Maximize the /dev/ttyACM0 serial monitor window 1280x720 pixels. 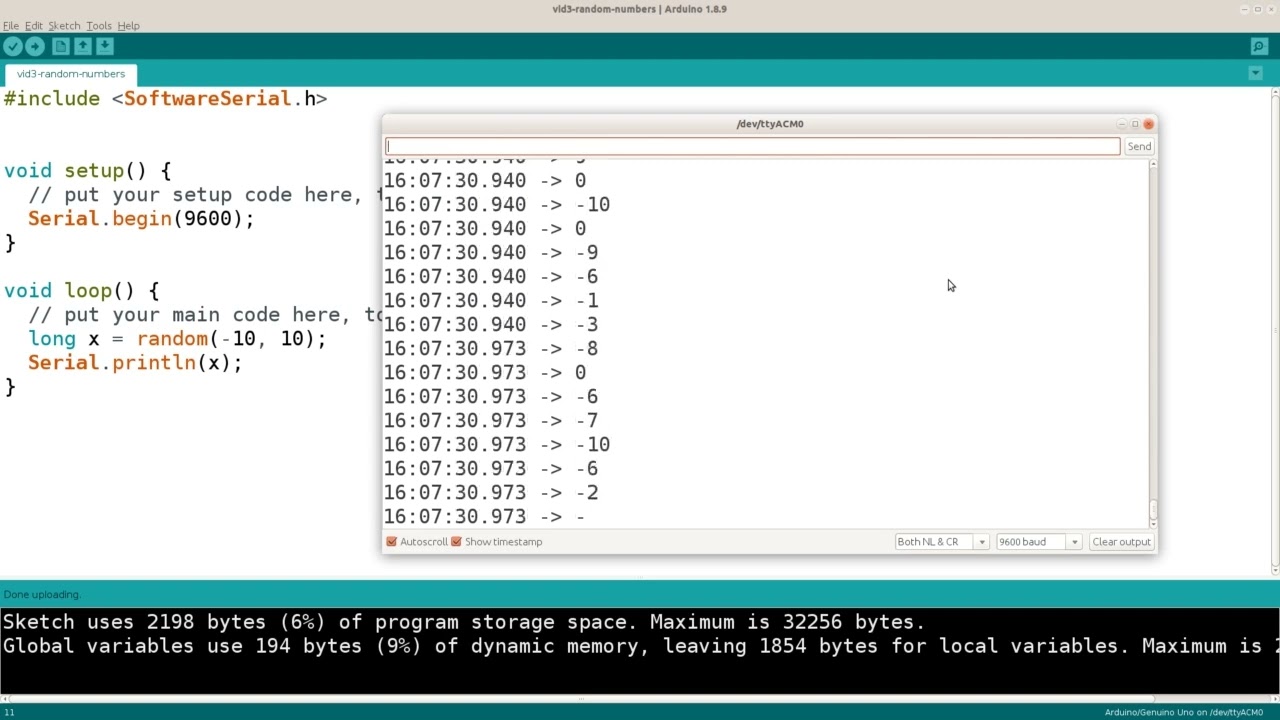1135,124
